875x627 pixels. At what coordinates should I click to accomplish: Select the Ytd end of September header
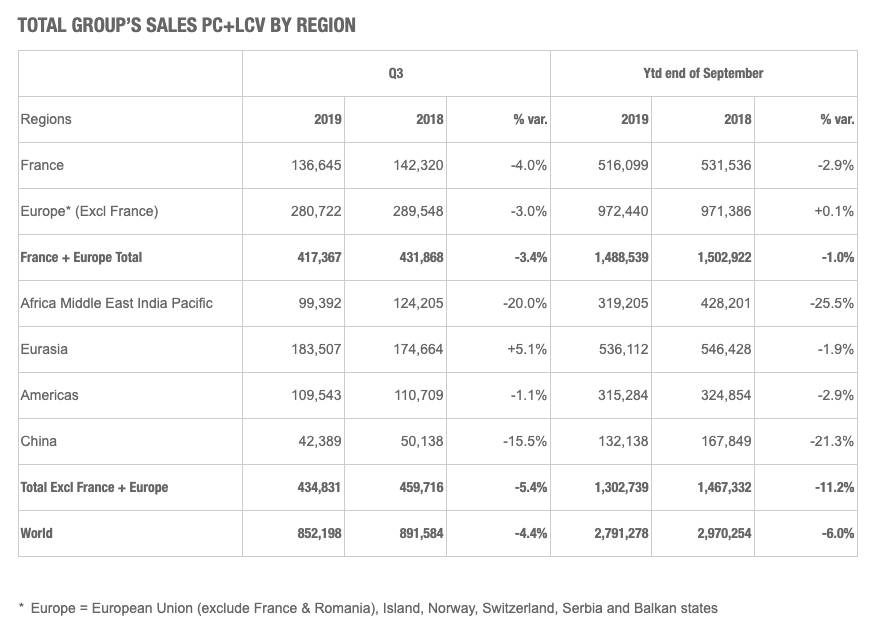(703, 73)
